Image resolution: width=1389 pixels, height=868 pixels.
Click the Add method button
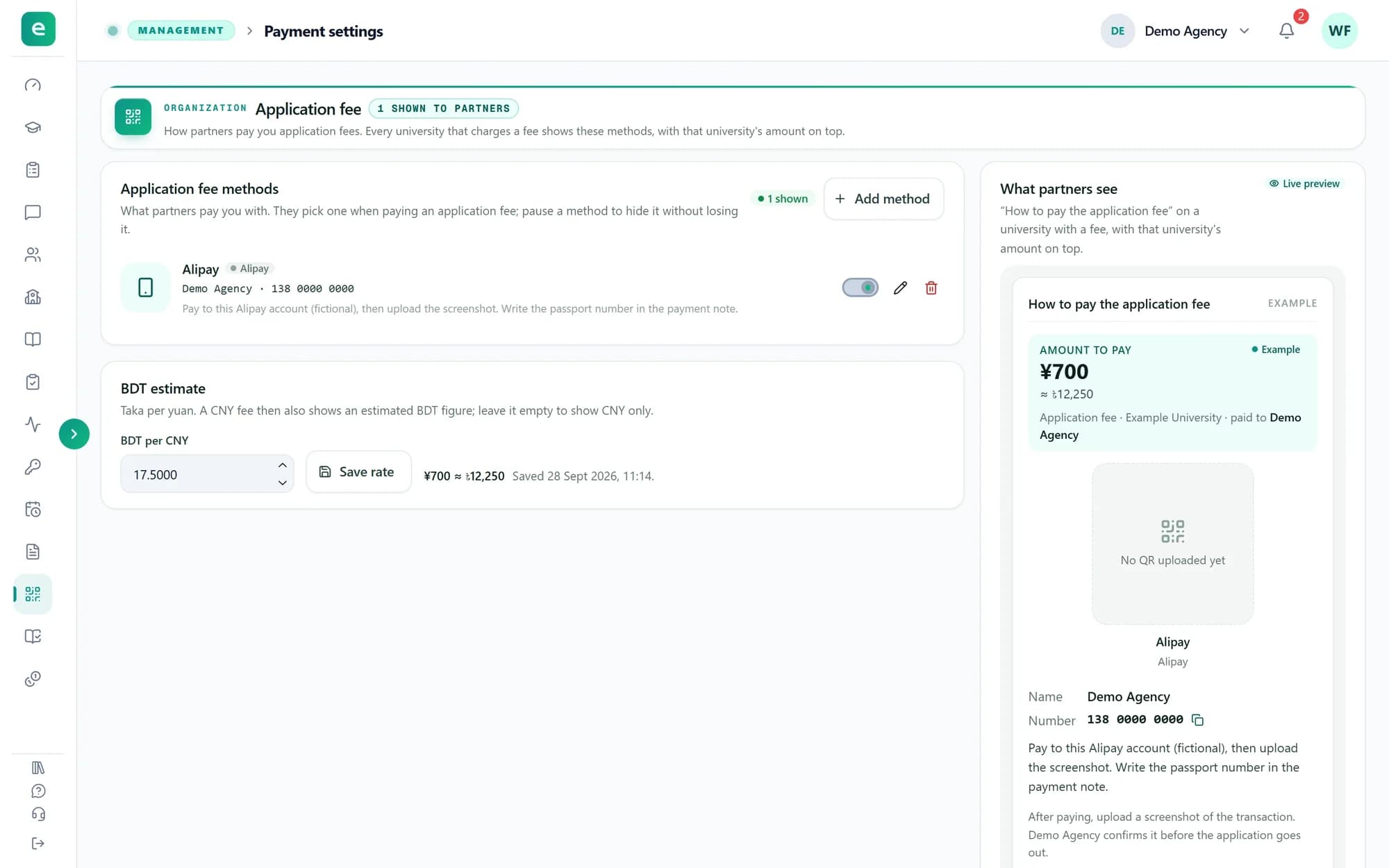(x=883, y=199)
